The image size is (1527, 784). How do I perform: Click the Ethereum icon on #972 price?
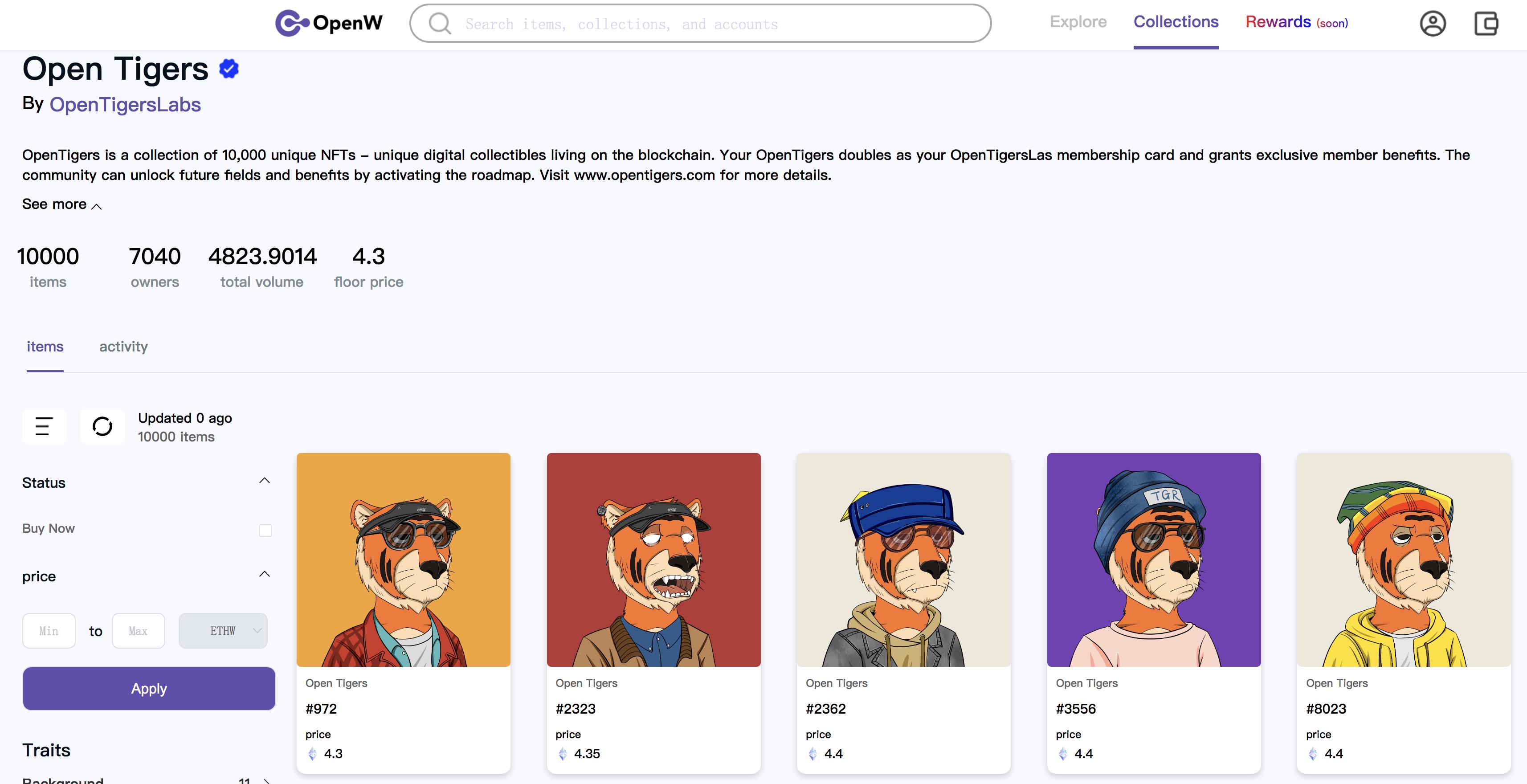pos(312,754)
